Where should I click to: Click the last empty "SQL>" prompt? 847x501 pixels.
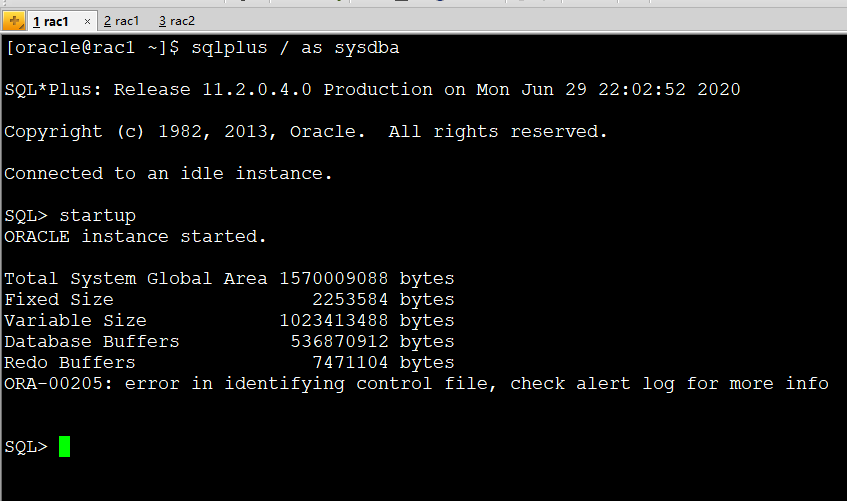(x=25, y=447)
